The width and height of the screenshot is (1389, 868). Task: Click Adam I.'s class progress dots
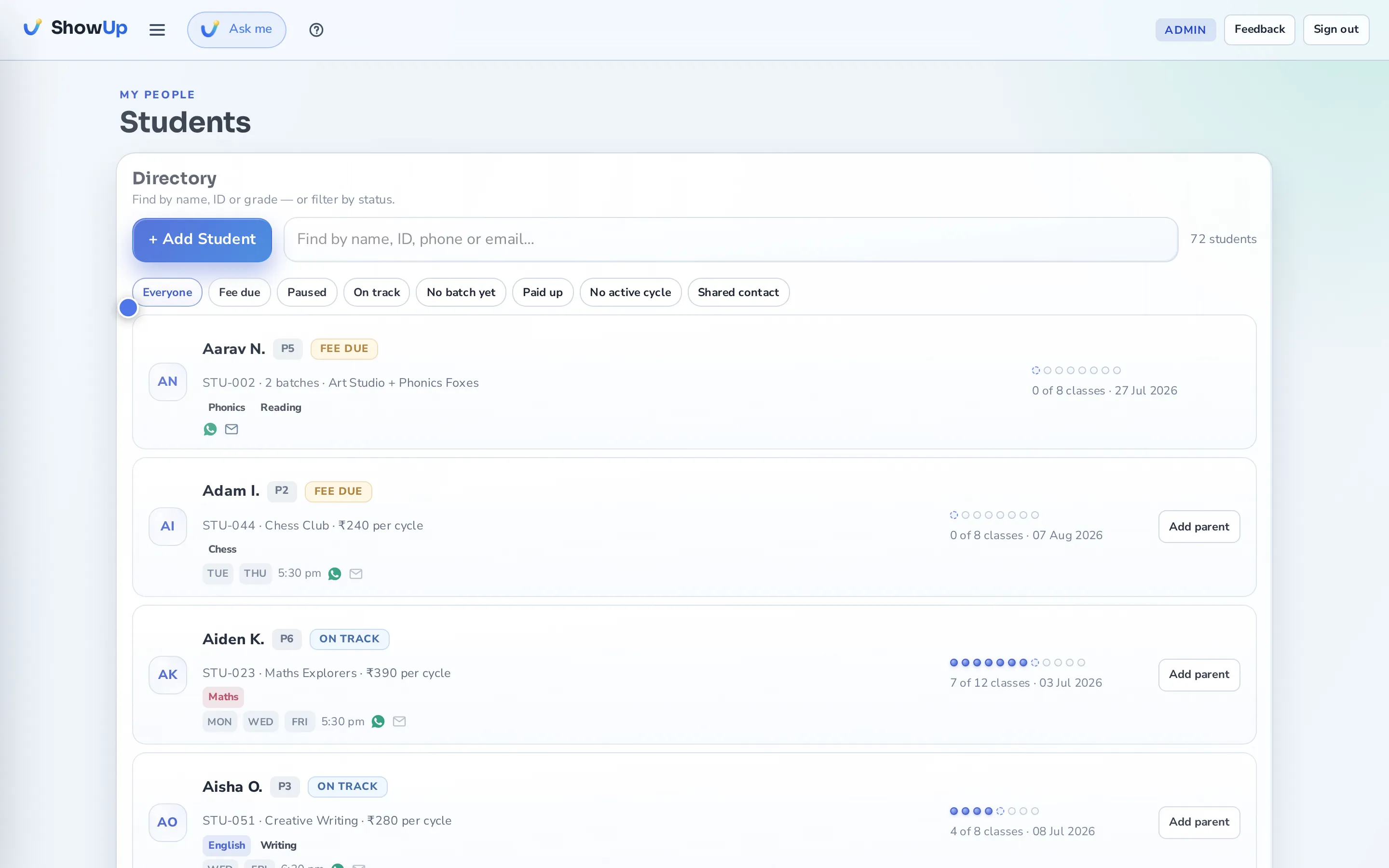coord(994,515)
